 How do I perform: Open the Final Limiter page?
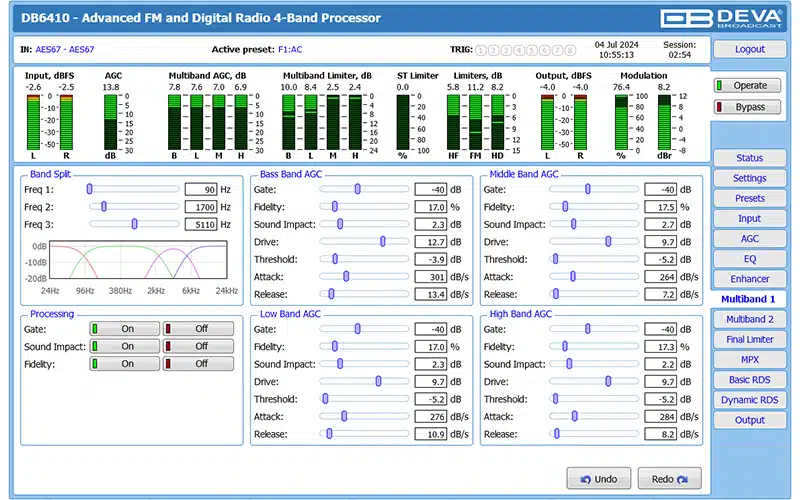(x=749, y=339)
